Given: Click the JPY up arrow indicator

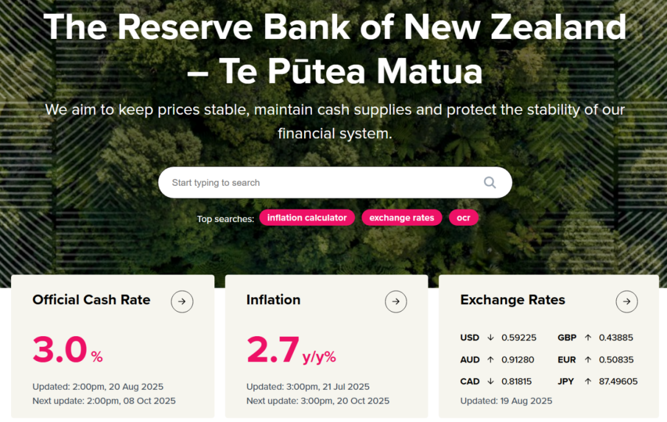Looking at the screenshot, I should [588, 381].
